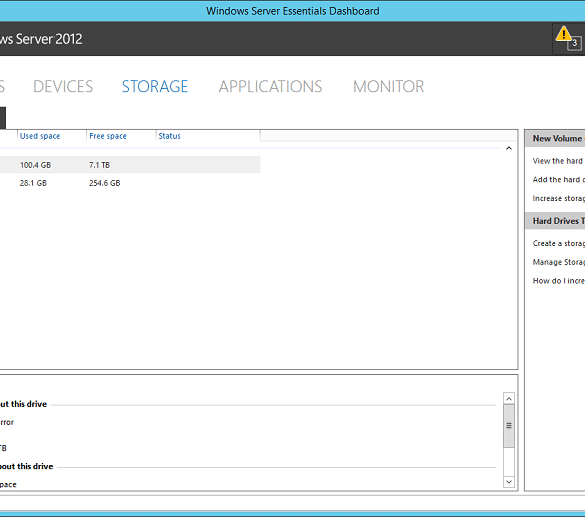Select the drive row with 28.1 GB used
The width and height of the screenshot is (585, 517).
click(x=130, y=183)
